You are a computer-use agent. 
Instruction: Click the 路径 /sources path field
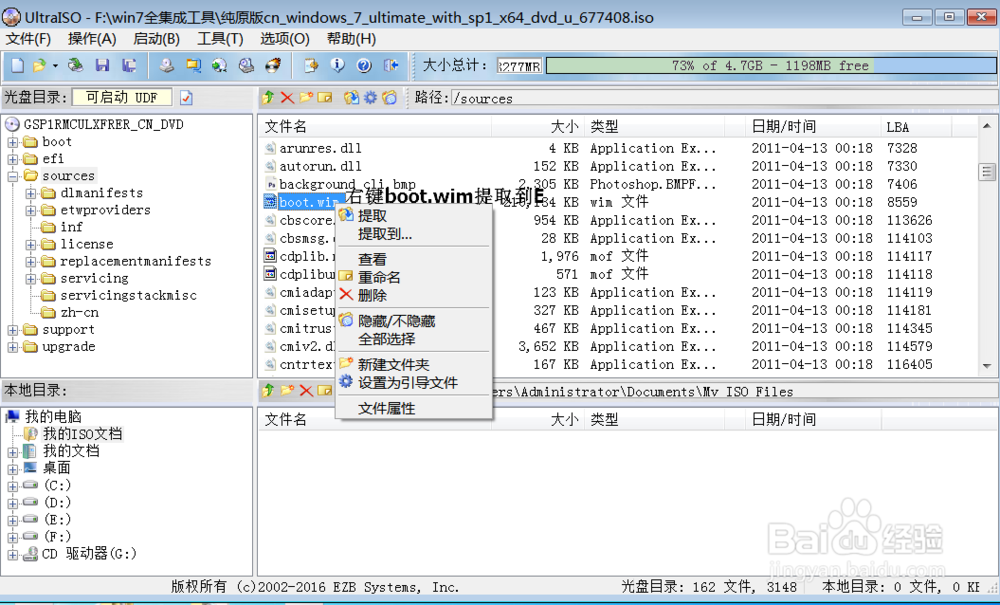723,98
